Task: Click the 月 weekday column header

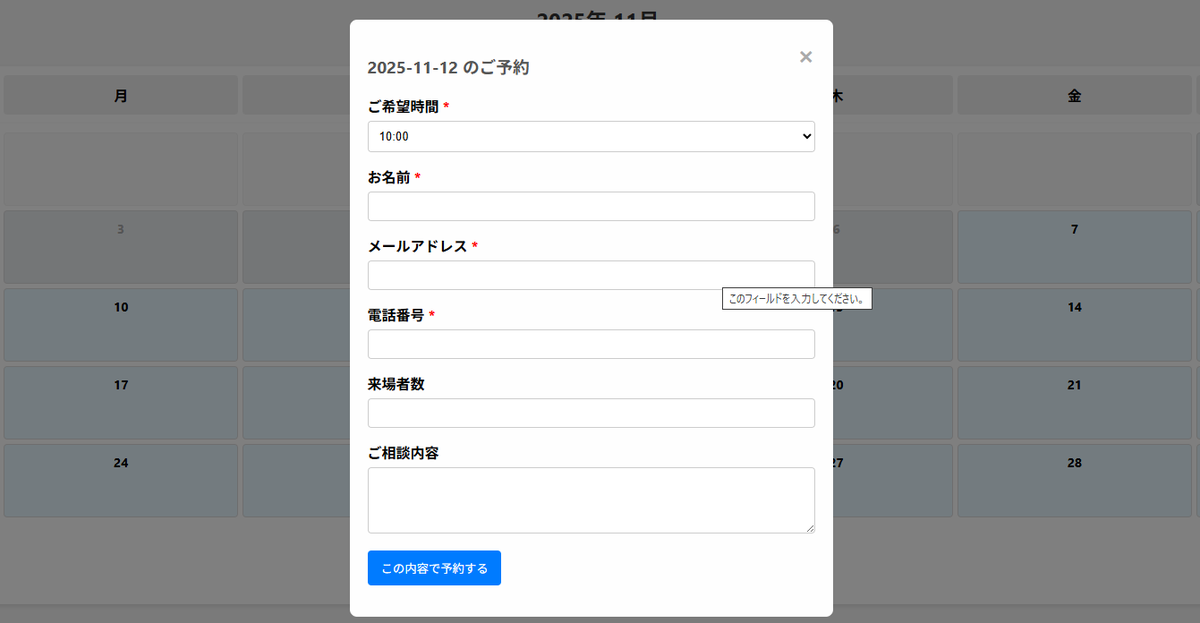Action: 121,96
